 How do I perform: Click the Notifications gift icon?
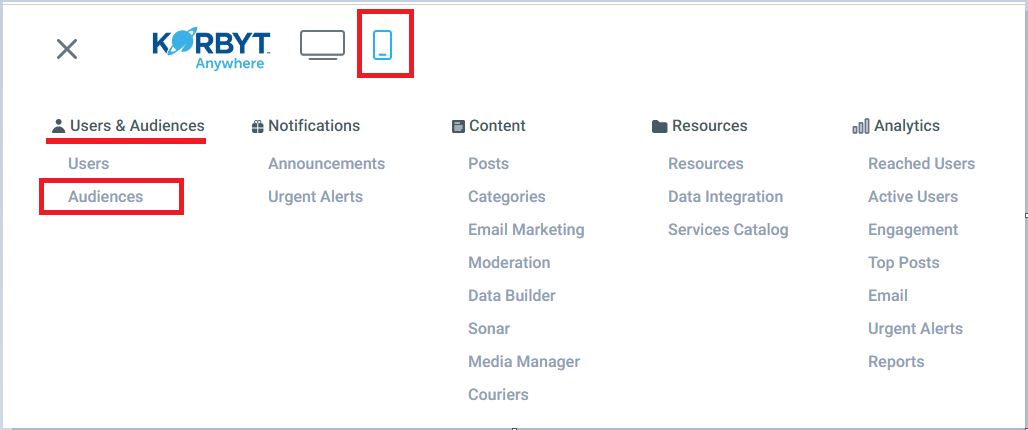coord(258,127)
